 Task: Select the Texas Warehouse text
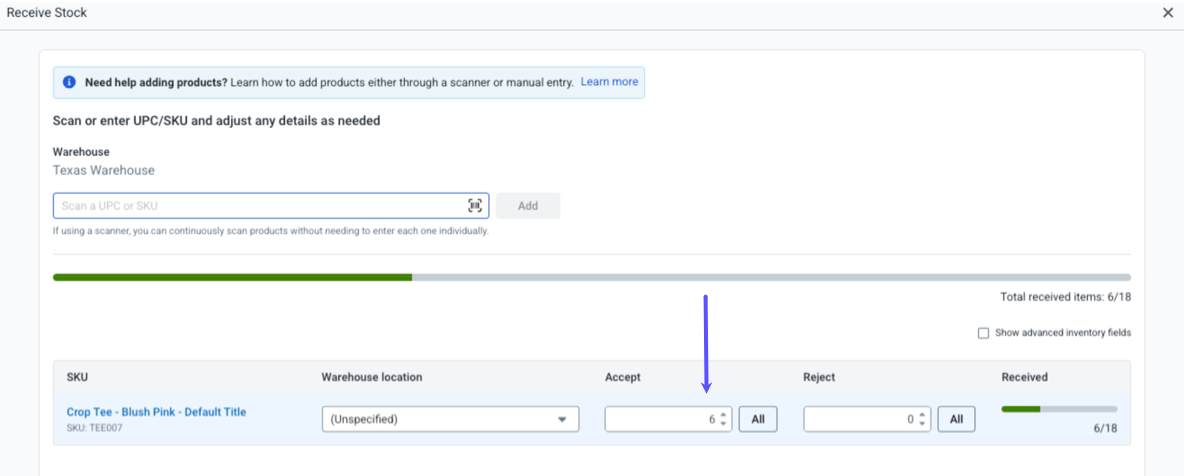pos(103,171)
